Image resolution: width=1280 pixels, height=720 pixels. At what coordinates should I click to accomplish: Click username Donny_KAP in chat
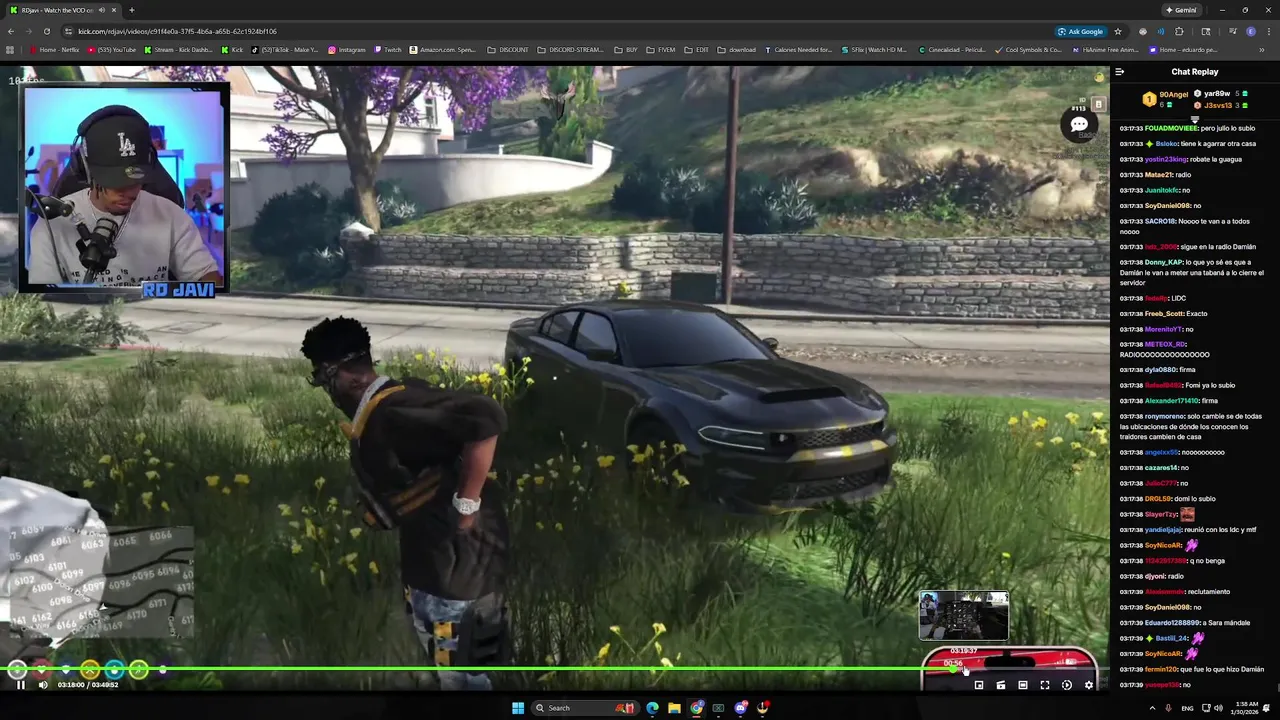1164,262
